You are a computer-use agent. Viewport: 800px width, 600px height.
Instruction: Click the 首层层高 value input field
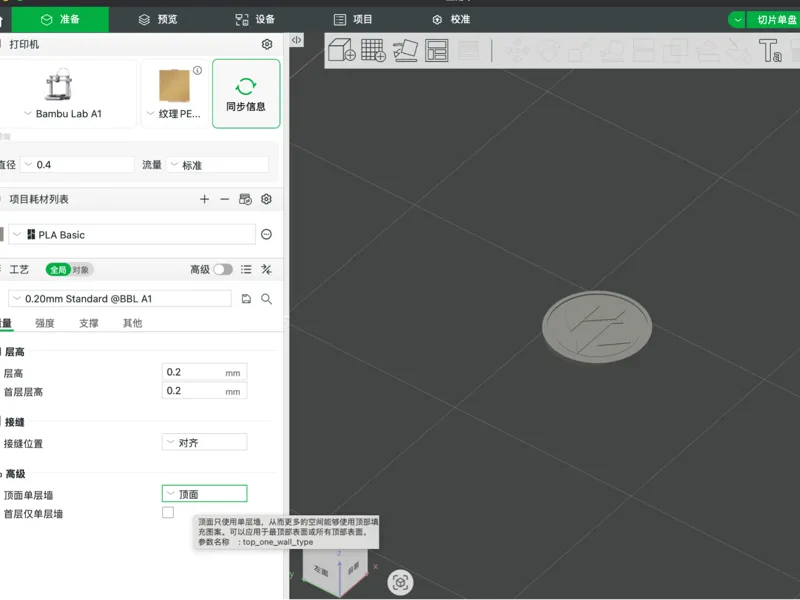point(205,391)
